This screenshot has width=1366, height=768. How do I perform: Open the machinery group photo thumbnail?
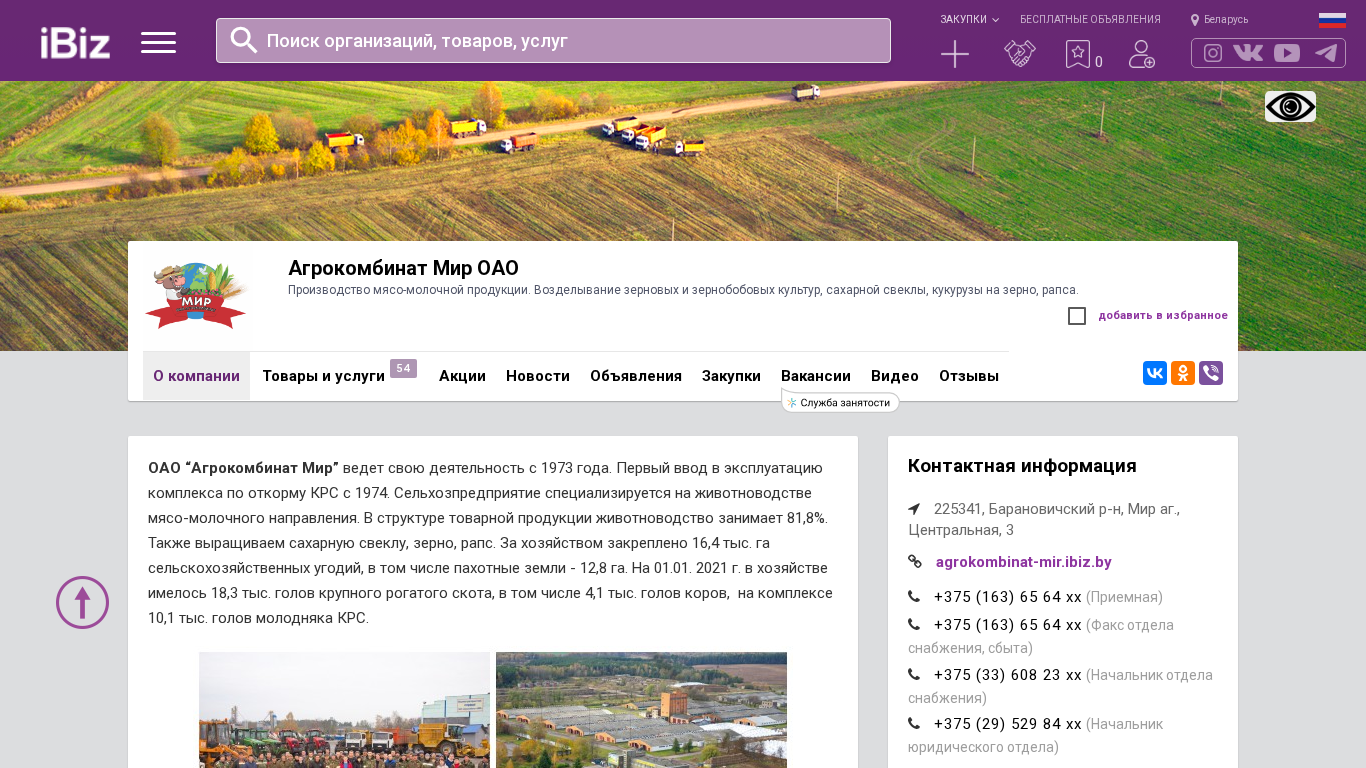pos(344,710)
